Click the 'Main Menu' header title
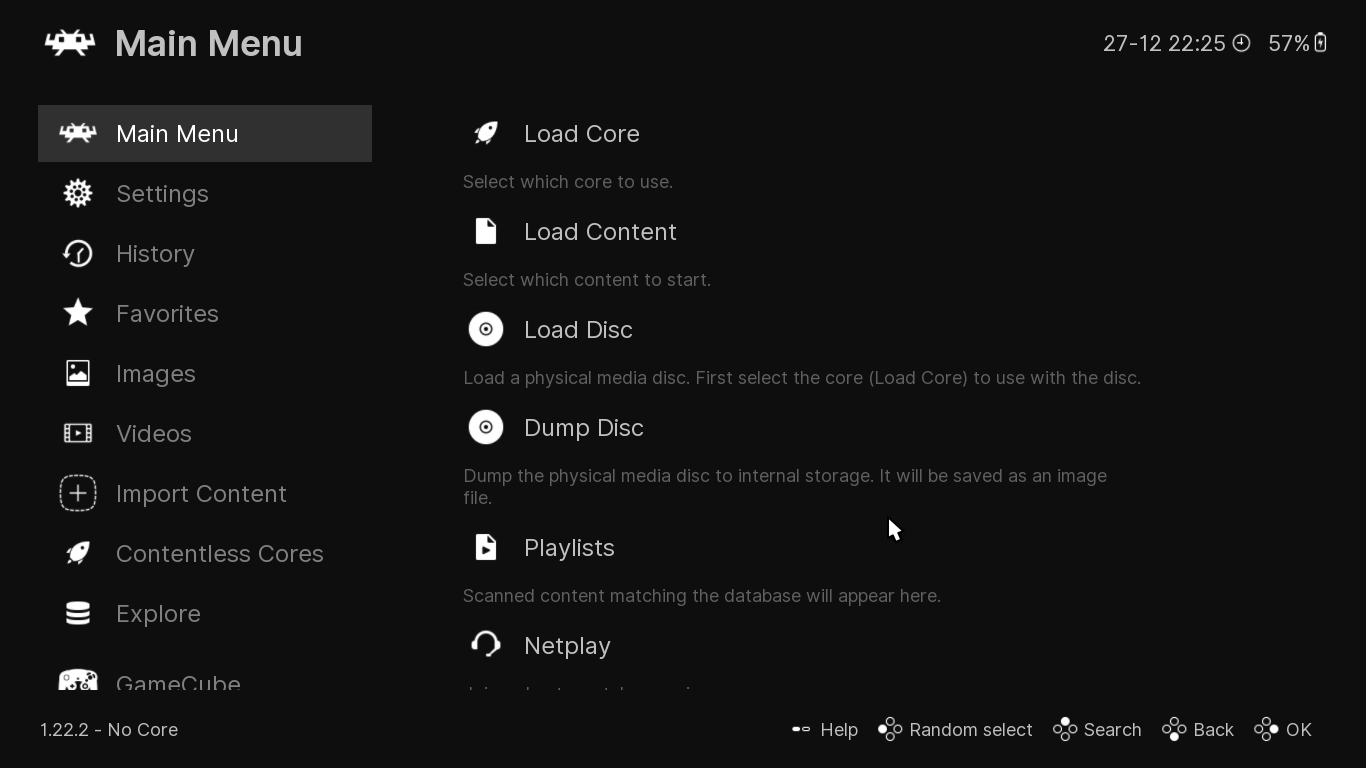The image size is (1366, 768). [x=209, y=43]
